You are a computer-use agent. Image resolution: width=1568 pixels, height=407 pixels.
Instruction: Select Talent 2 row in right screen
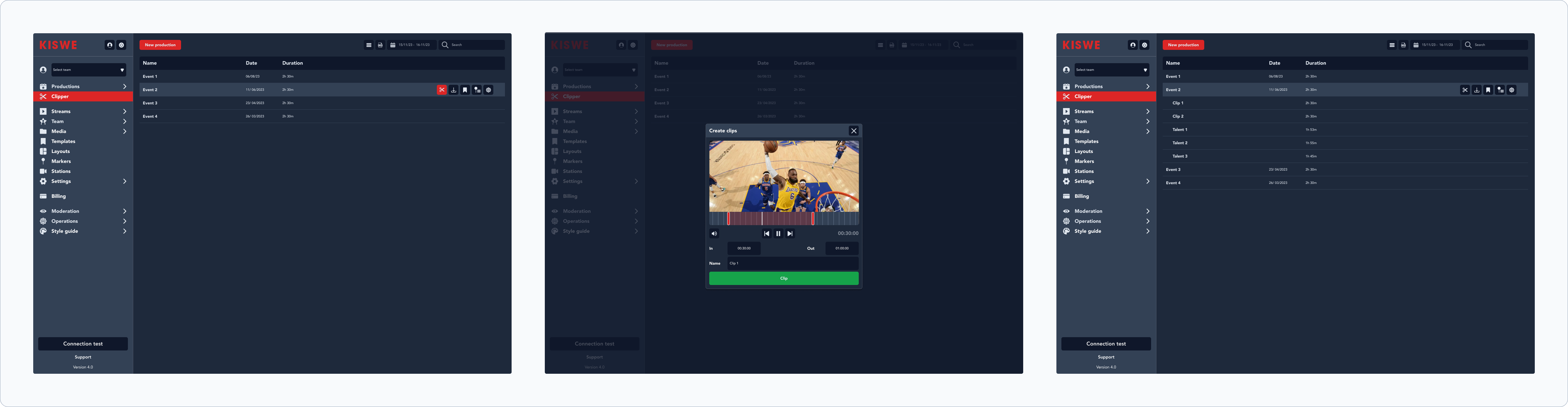coord(1345,143)
